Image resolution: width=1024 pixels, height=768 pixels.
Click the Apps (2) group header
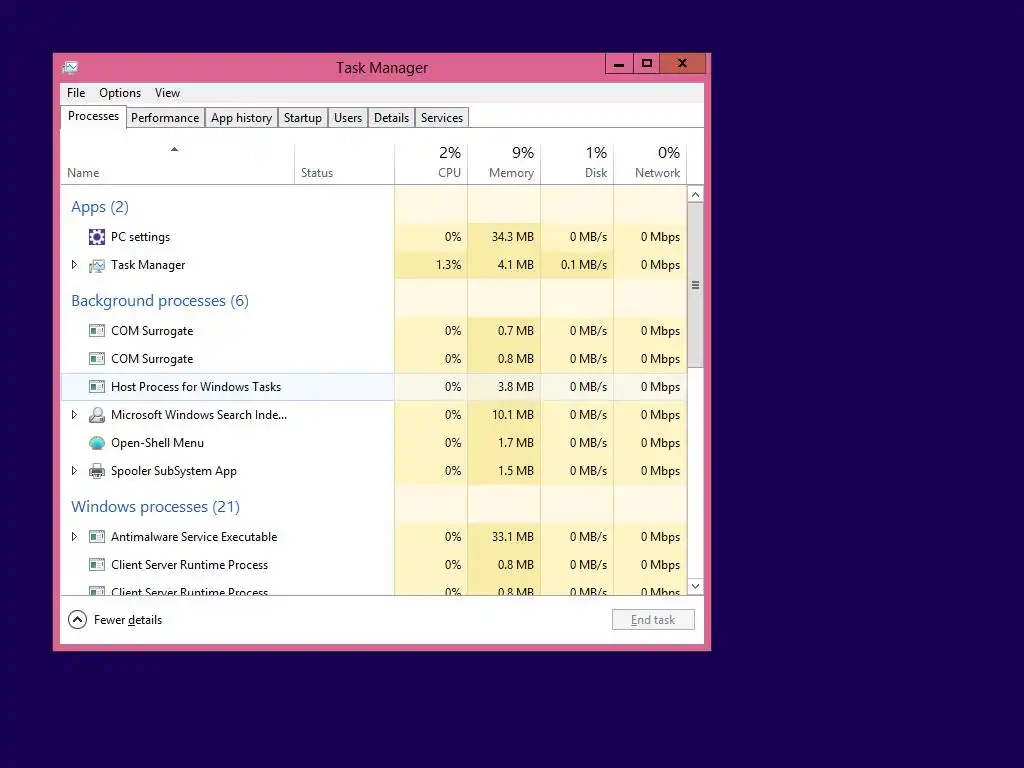click(100, 207)
